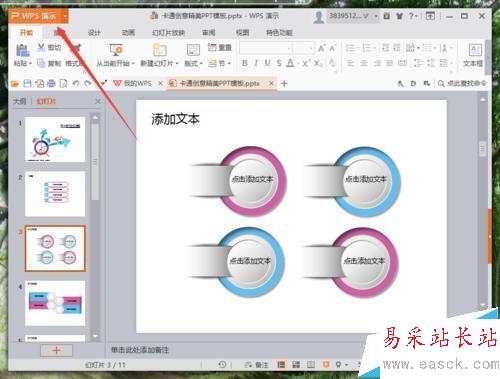Open the 特色功能 ribbon tab
Viewport: 500px width, 379px height.
click(279, 33)
